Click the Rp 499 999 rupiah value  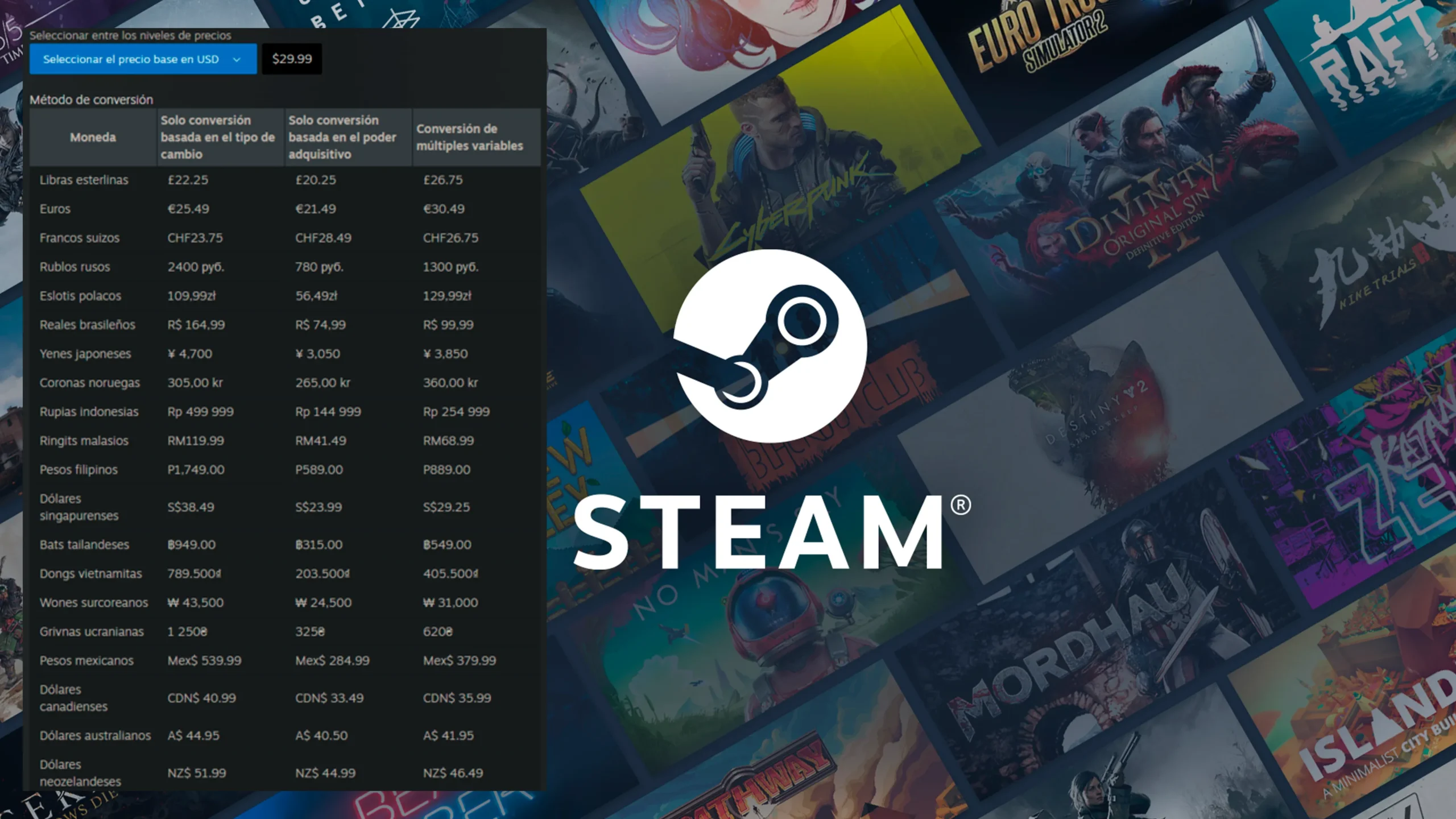point(200,411)
